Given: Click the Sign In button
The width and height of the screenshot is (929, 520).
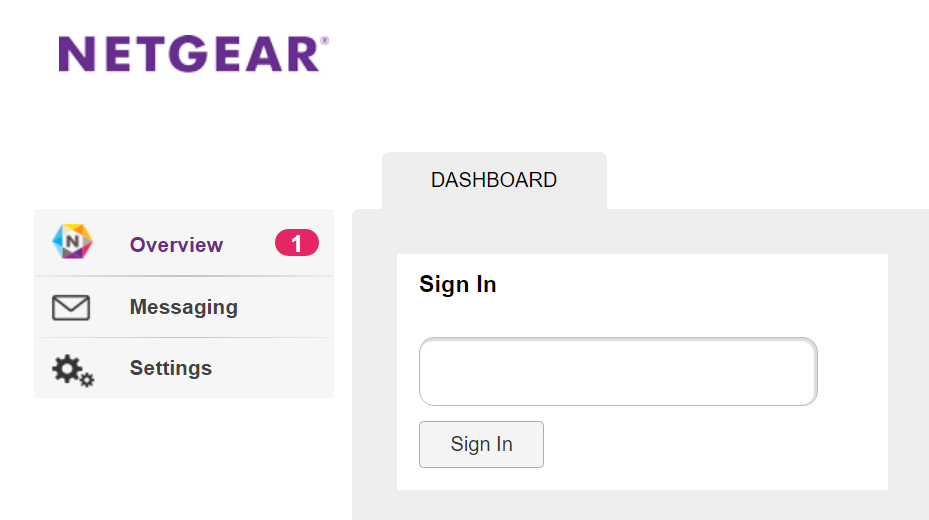Looking at the screenshot, I should click(481, 444).
